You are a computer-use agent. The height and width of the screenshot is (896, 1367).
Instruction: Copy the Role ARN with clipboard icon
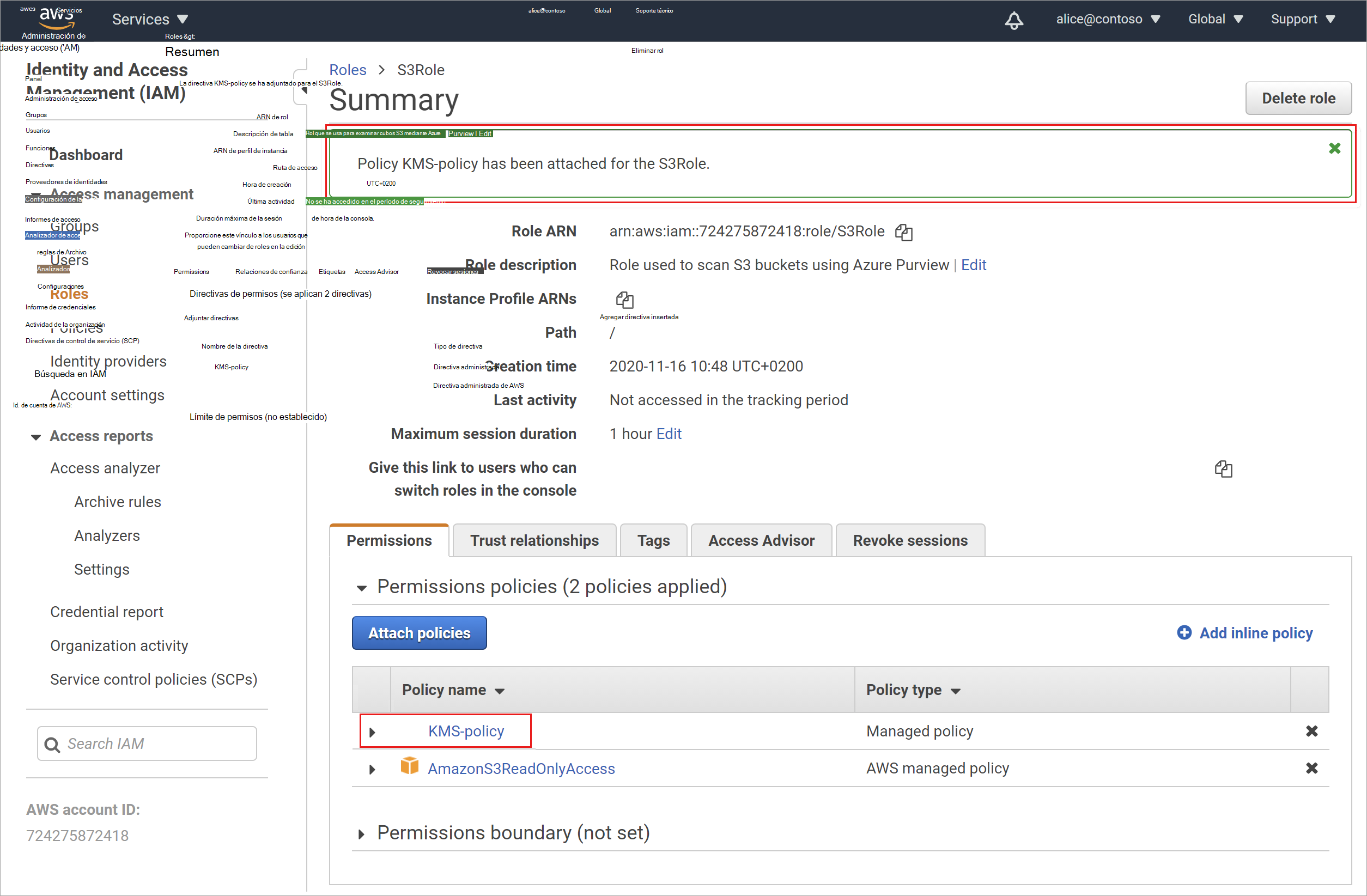(x=903, y=232)
